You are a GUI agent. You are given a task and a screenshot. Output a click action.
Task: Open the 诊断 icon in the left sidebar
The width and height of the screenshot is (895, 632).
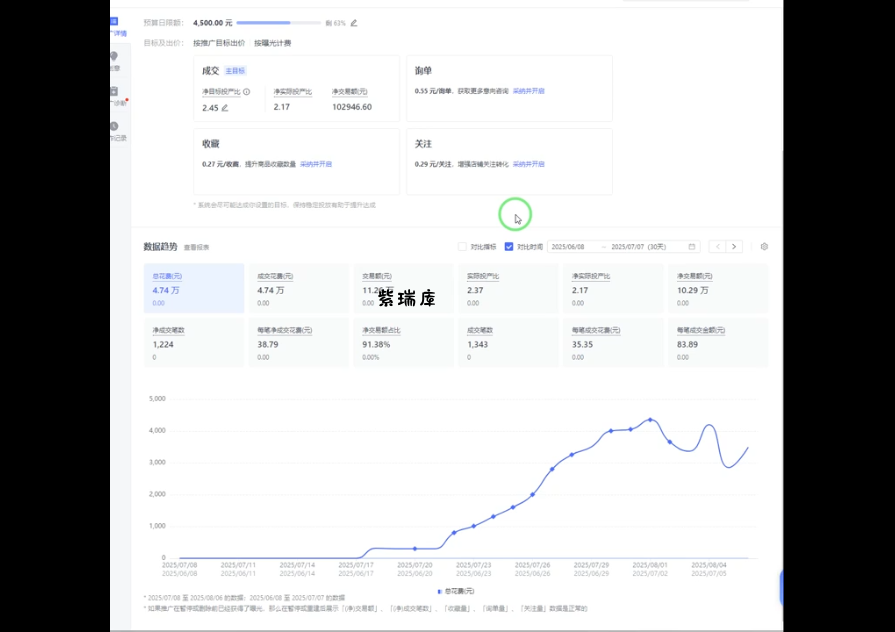click(114, 94)
